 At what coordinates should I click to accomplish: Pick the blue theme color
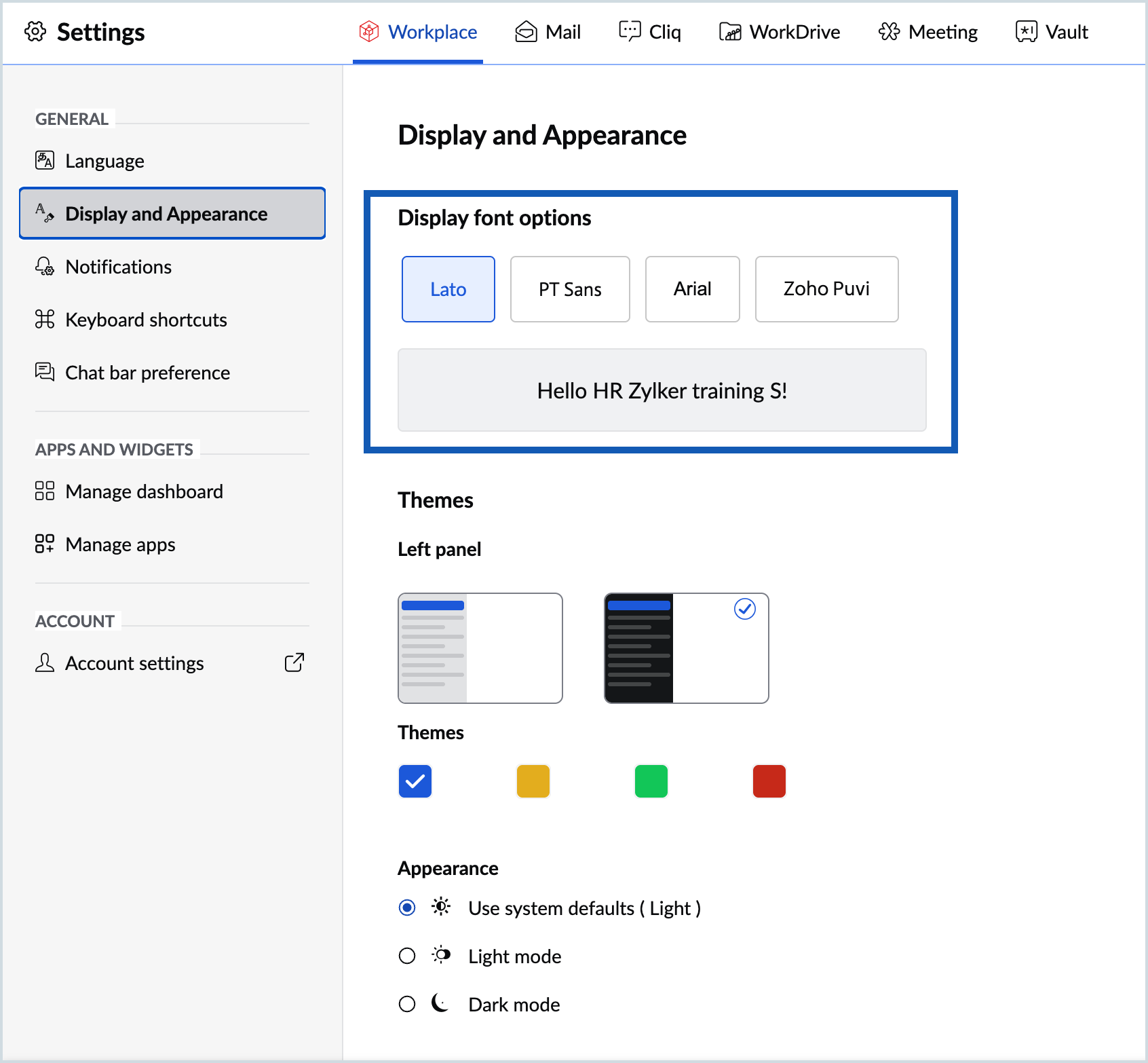point(415,781)
